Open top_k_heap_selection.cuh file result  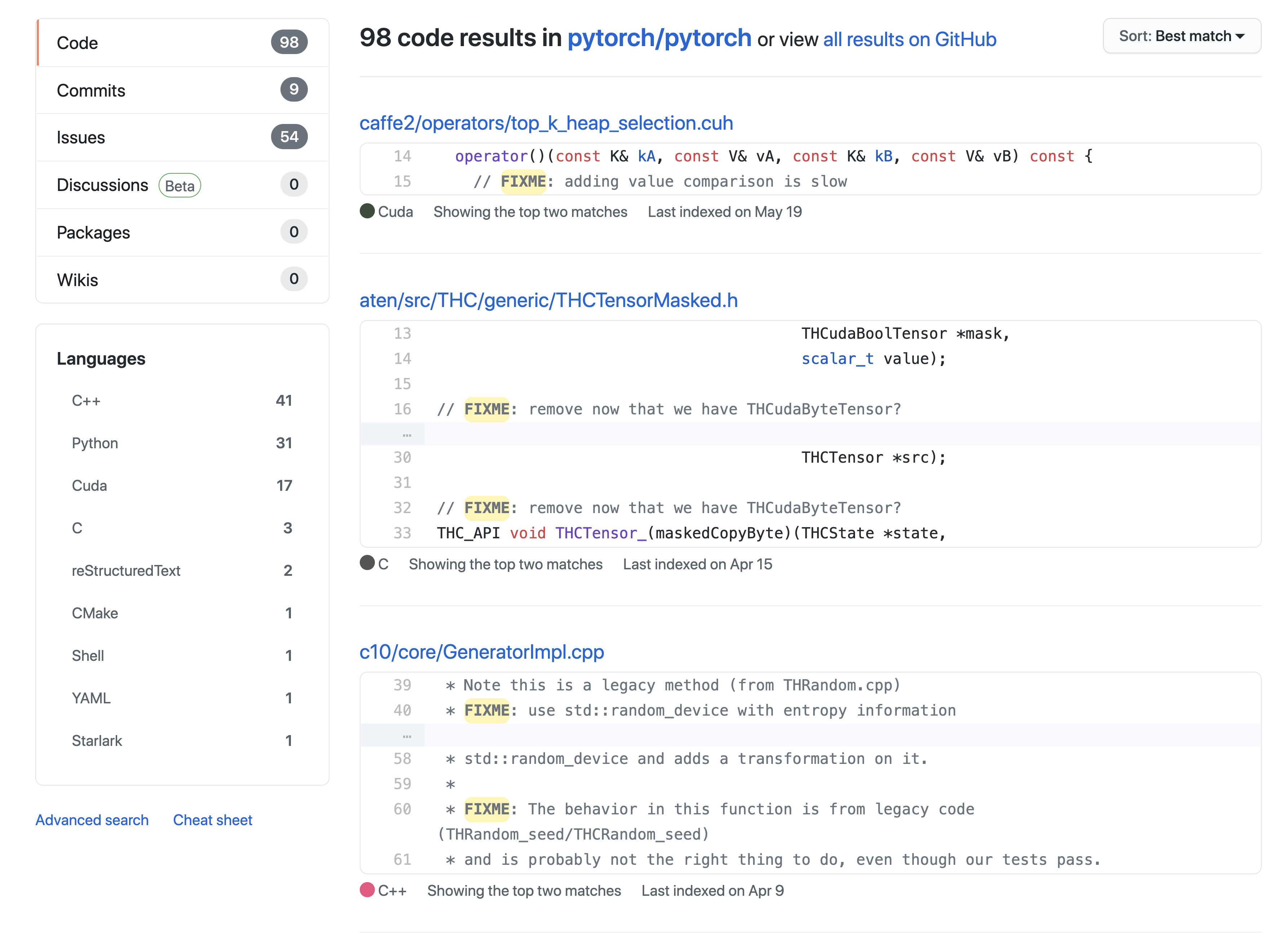pos(546,123)
